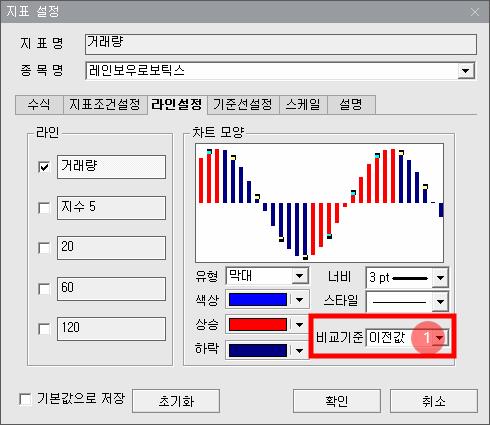Expand the 색상 color dropdown arrow

coord(299,300)
